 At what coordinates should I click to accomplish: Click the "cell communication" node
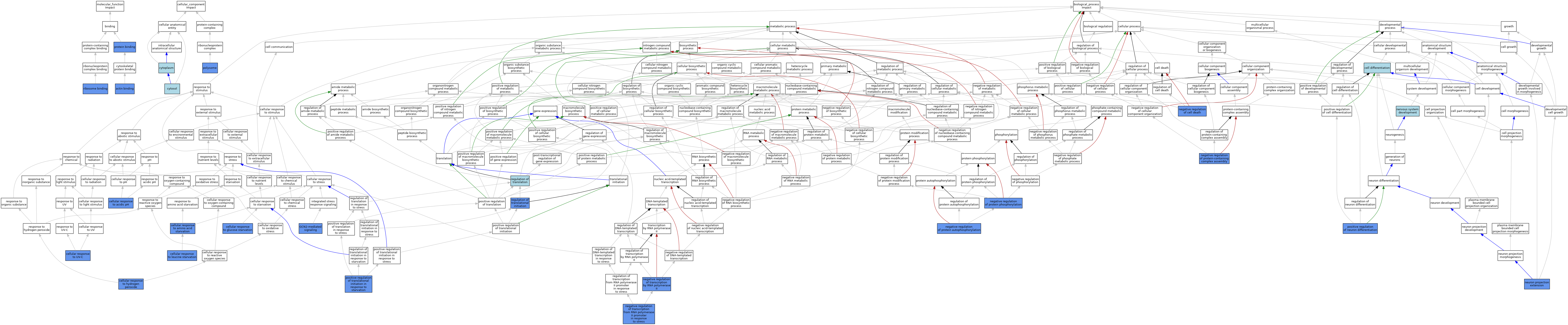(279, 47)
